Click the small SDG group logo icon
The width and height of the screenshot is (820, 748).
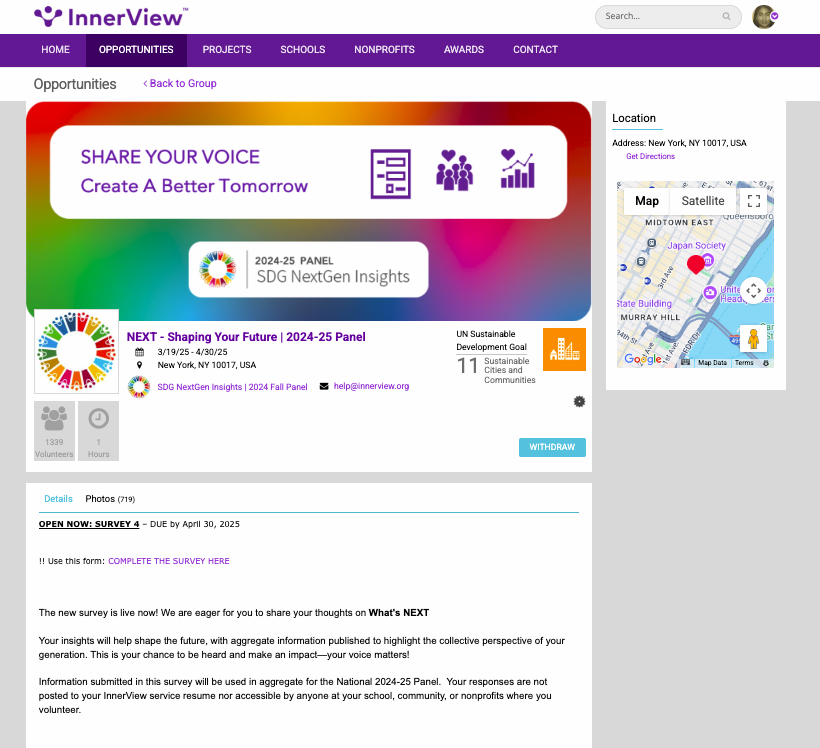[139, 387]
